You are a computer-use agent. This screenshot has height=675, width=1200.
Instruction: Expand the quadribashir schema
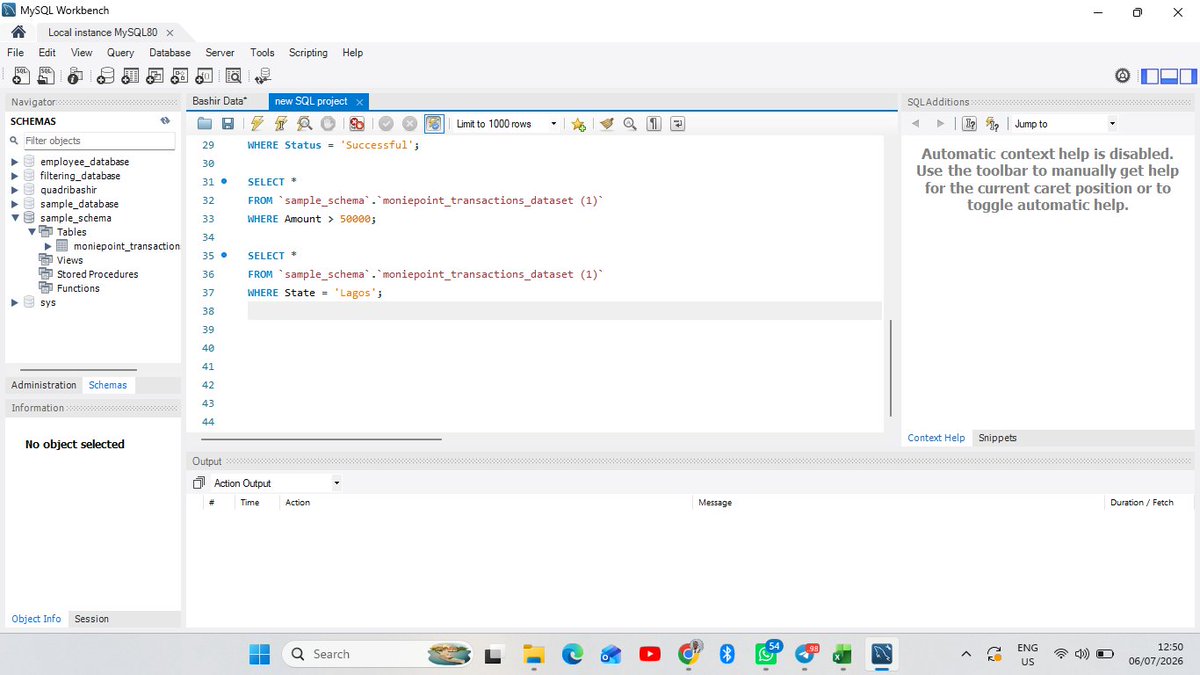(14, 190)
